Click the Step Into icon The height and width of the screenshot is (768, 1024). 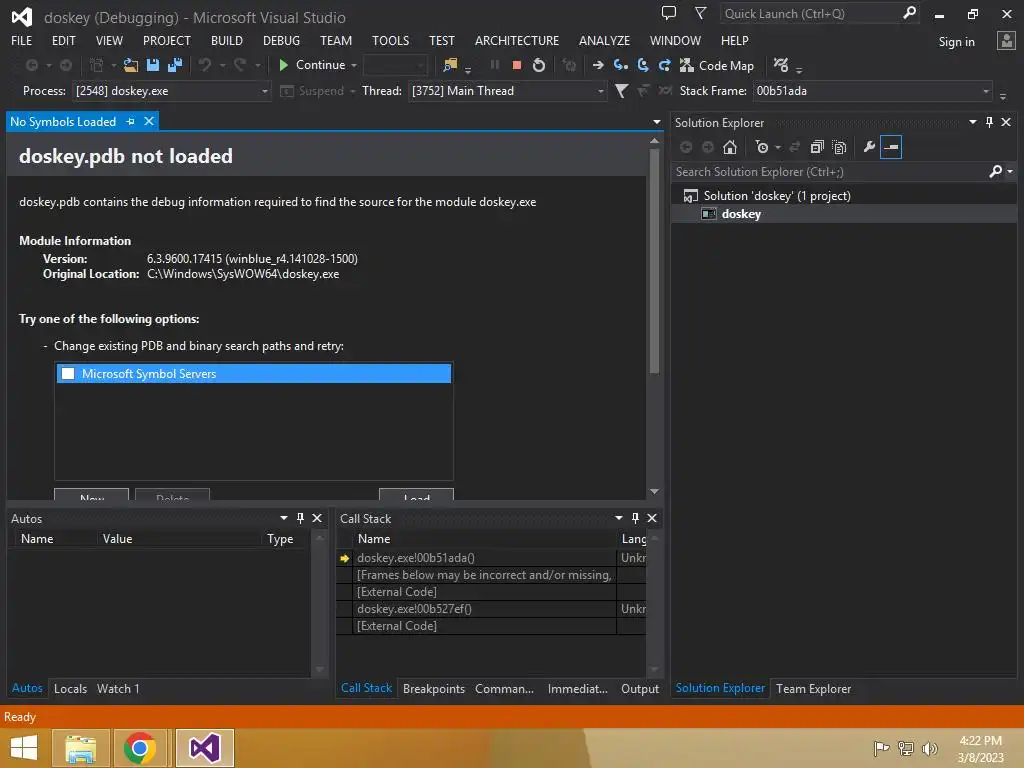(x=620, y=65)
